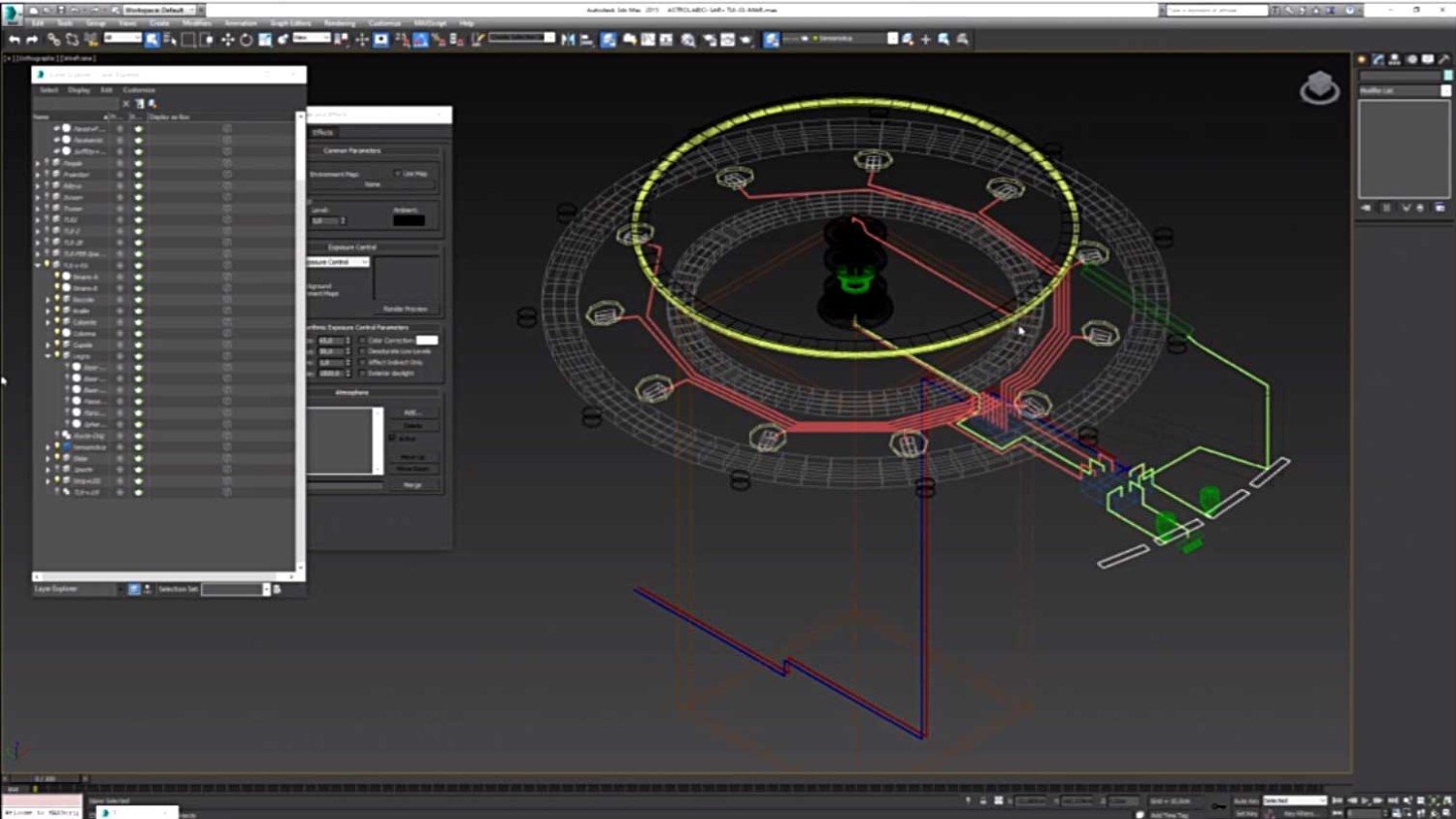1456x819 pixels.
Task: Click the Mirror tool icon
Action: (569, 40)
